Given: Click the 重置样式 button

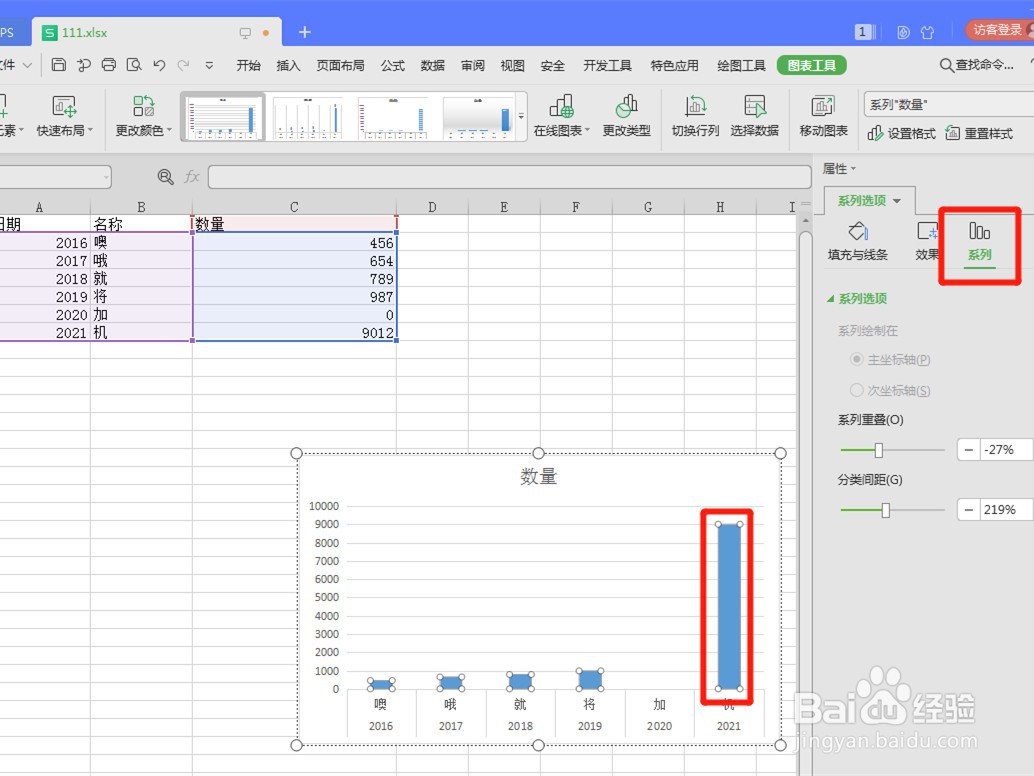Looking at the screenshot, I should pyautogui.click(x=979, y=133).
